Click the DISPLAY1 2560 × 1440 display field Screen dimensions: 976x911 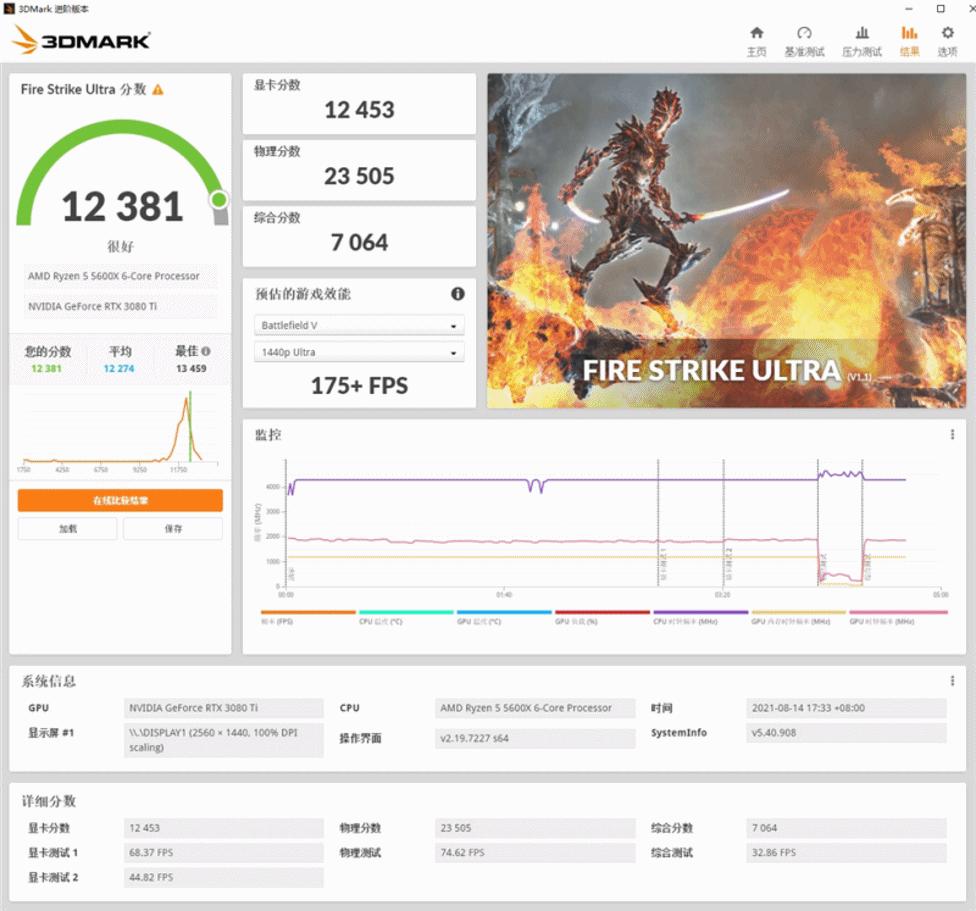223,740
